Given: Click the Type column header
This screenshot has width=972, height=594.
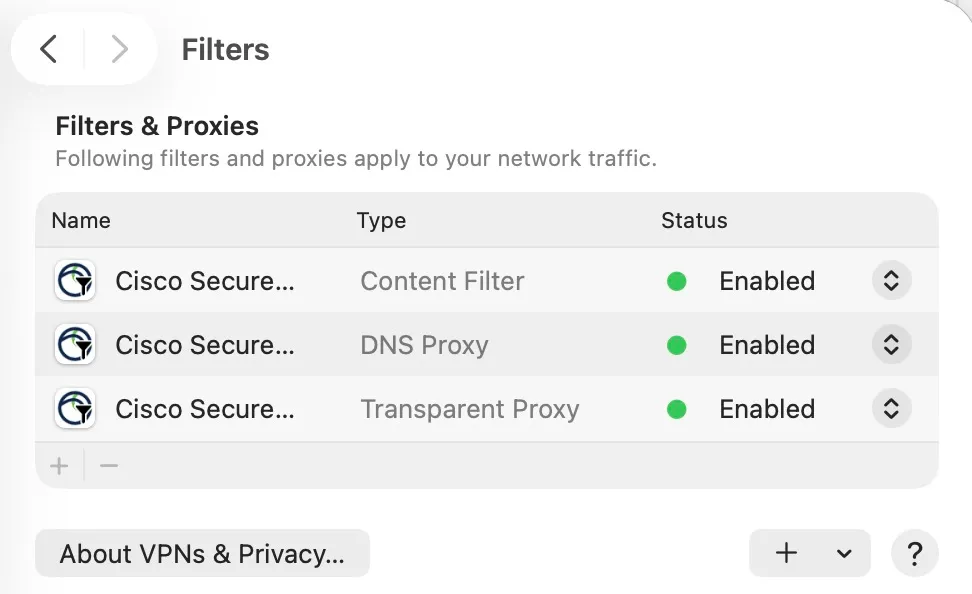Looking at the screenshot, I should (381, 220).
